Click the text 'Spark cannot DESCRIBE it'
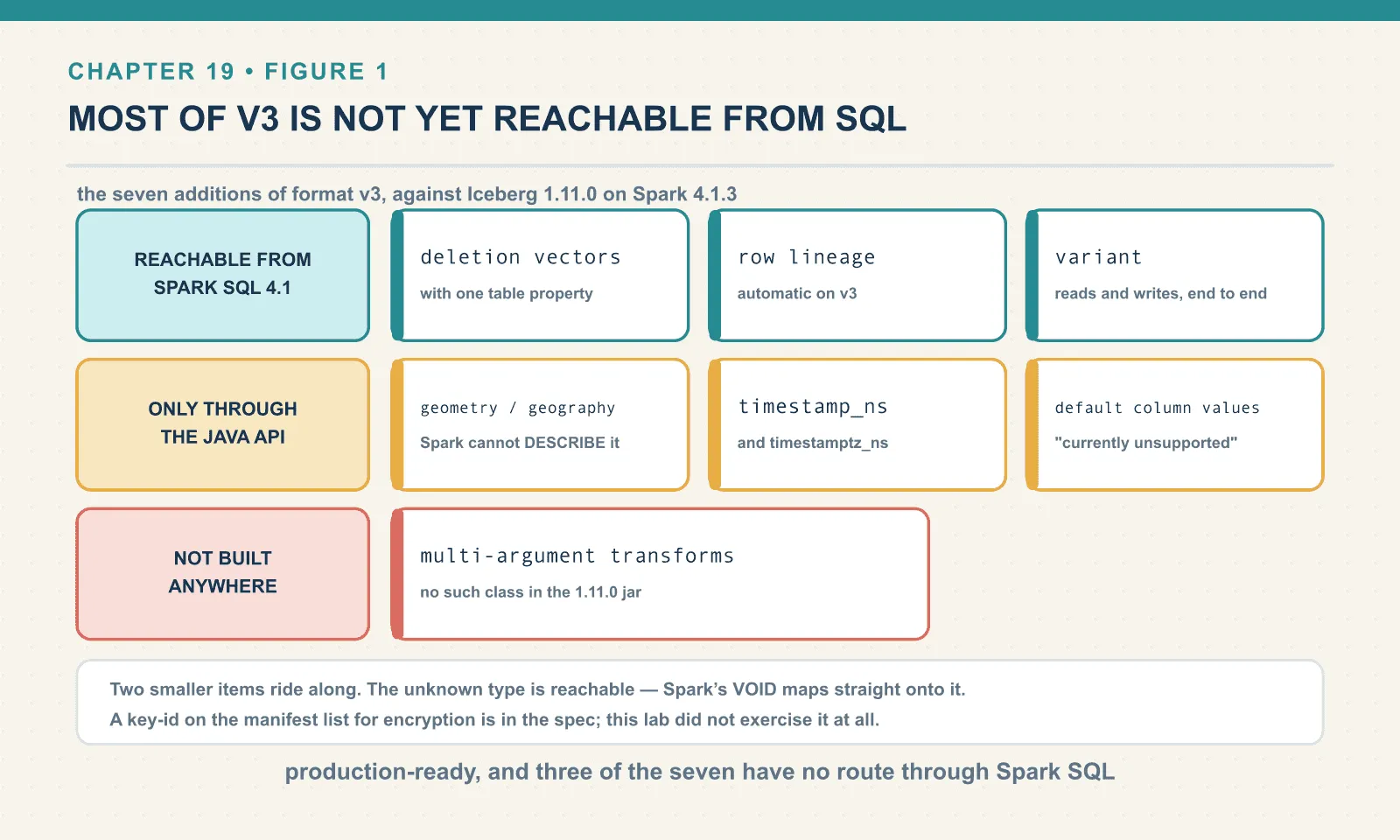1400x840 pixels. (520, 443)
